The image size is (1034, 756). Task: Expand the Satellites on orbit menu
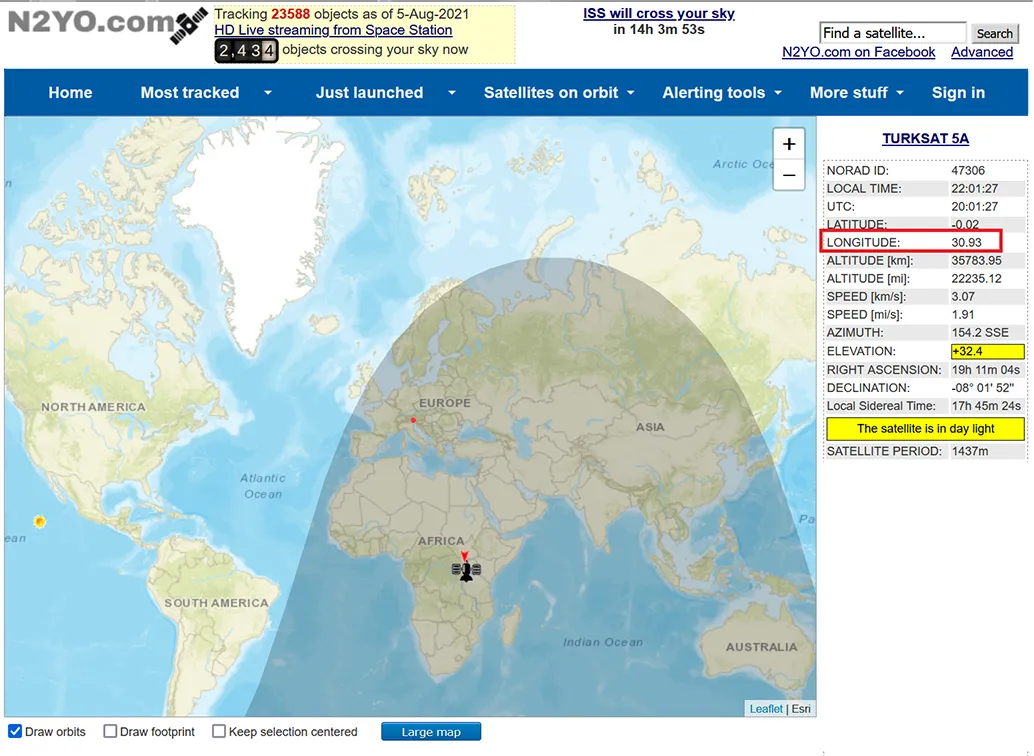[x=559, y=93]
